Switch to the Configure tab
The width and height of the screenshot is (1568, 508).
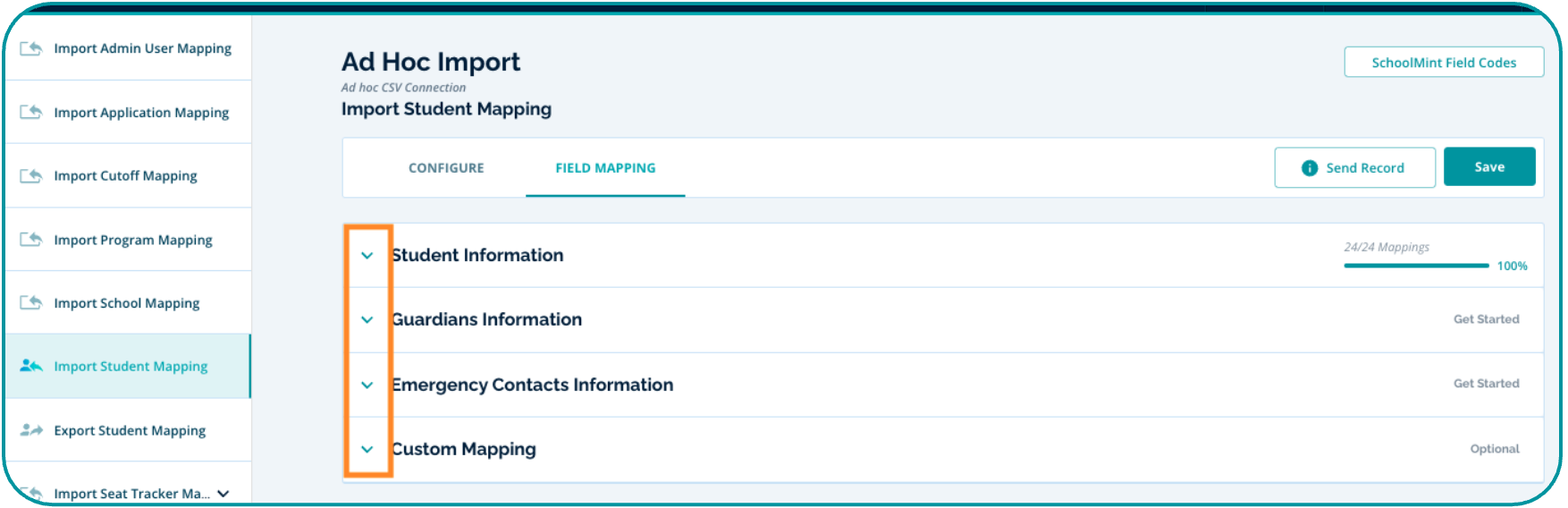coord(446,168)
